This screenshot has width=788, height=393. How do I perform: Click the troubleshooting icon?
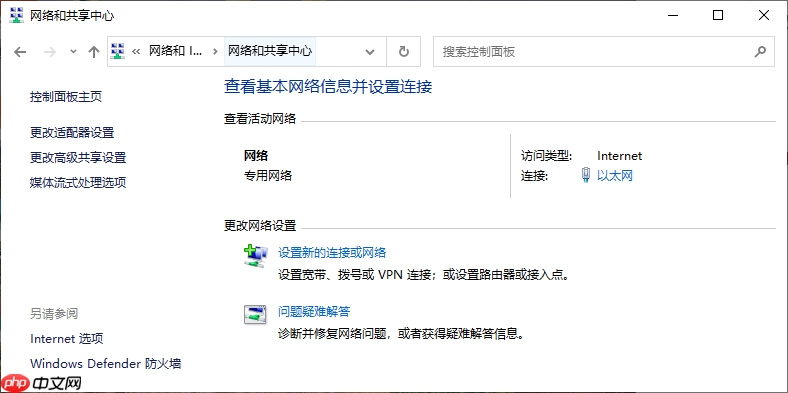pyautogui.click(x=256, y=315)
